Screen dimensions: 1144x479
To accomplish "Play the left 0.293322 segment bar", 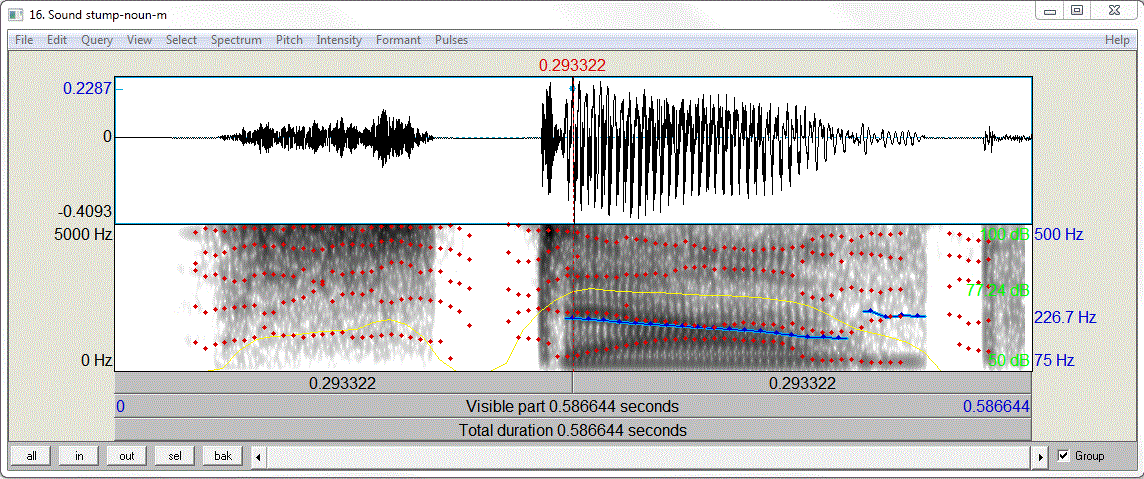I will (x=344, y=383).
